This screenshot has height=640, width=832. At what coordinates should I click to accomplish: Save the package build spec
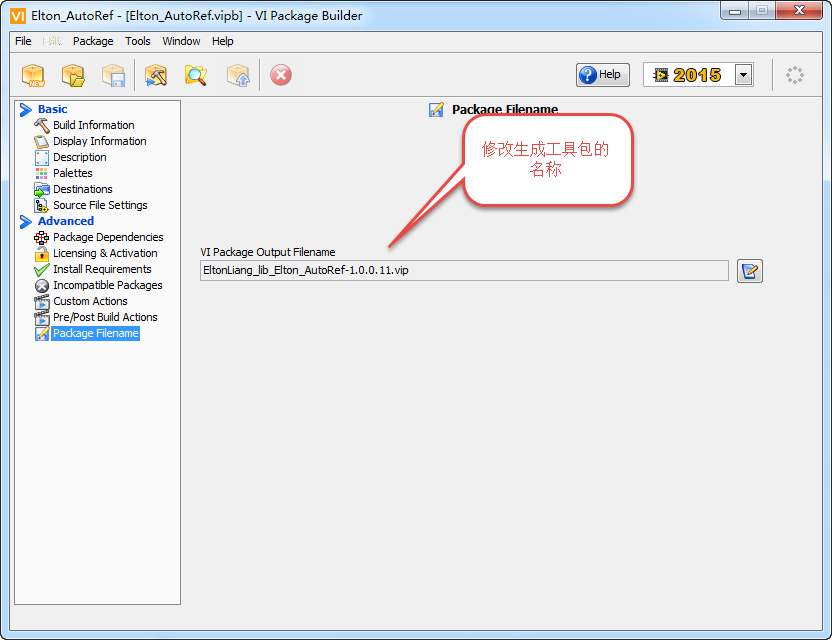[114, 75]
